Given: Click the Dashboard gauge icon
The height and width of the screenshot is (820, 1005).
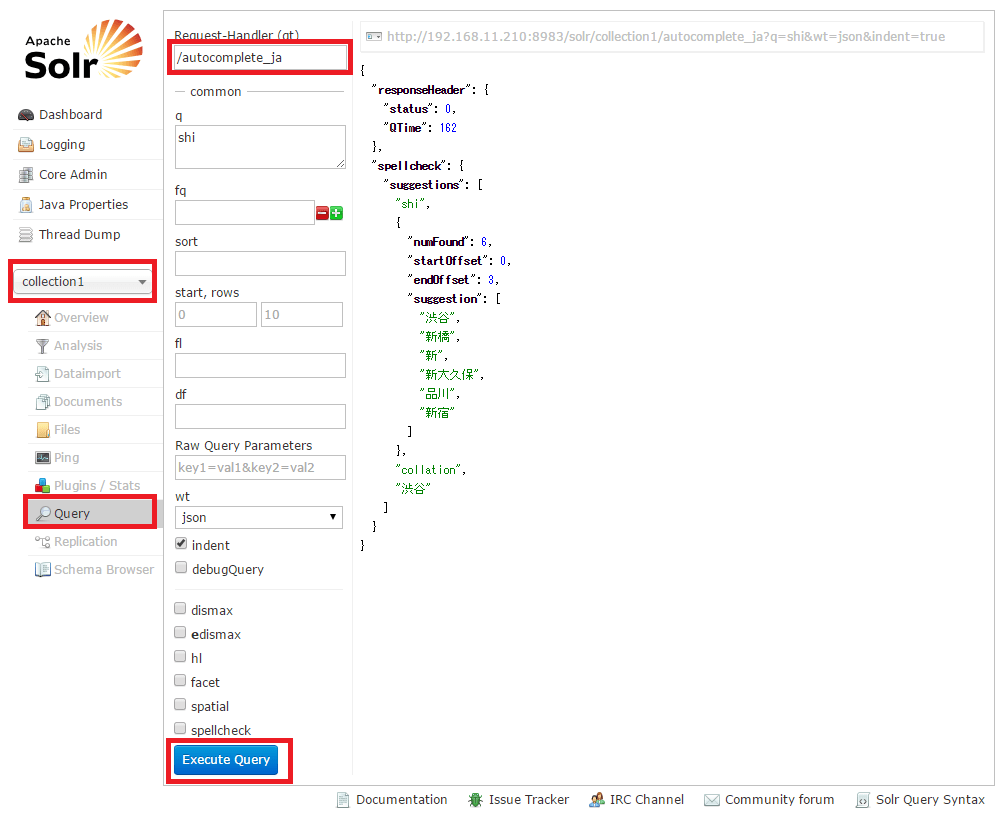Looking at the screenshot, I should 26,115.
